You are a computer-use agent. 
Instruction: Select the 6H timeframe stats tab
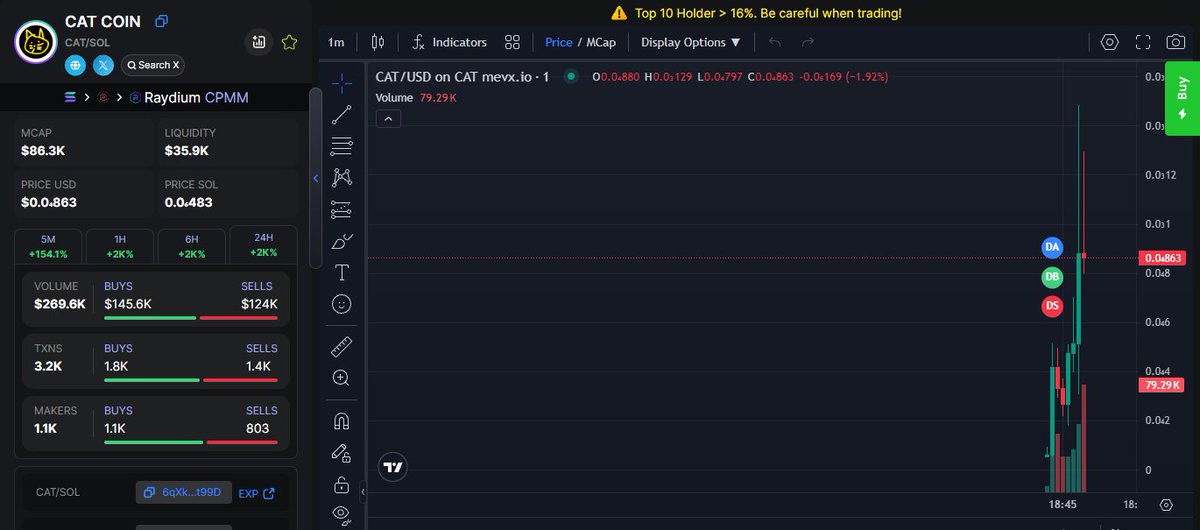[x=192, y=246]
